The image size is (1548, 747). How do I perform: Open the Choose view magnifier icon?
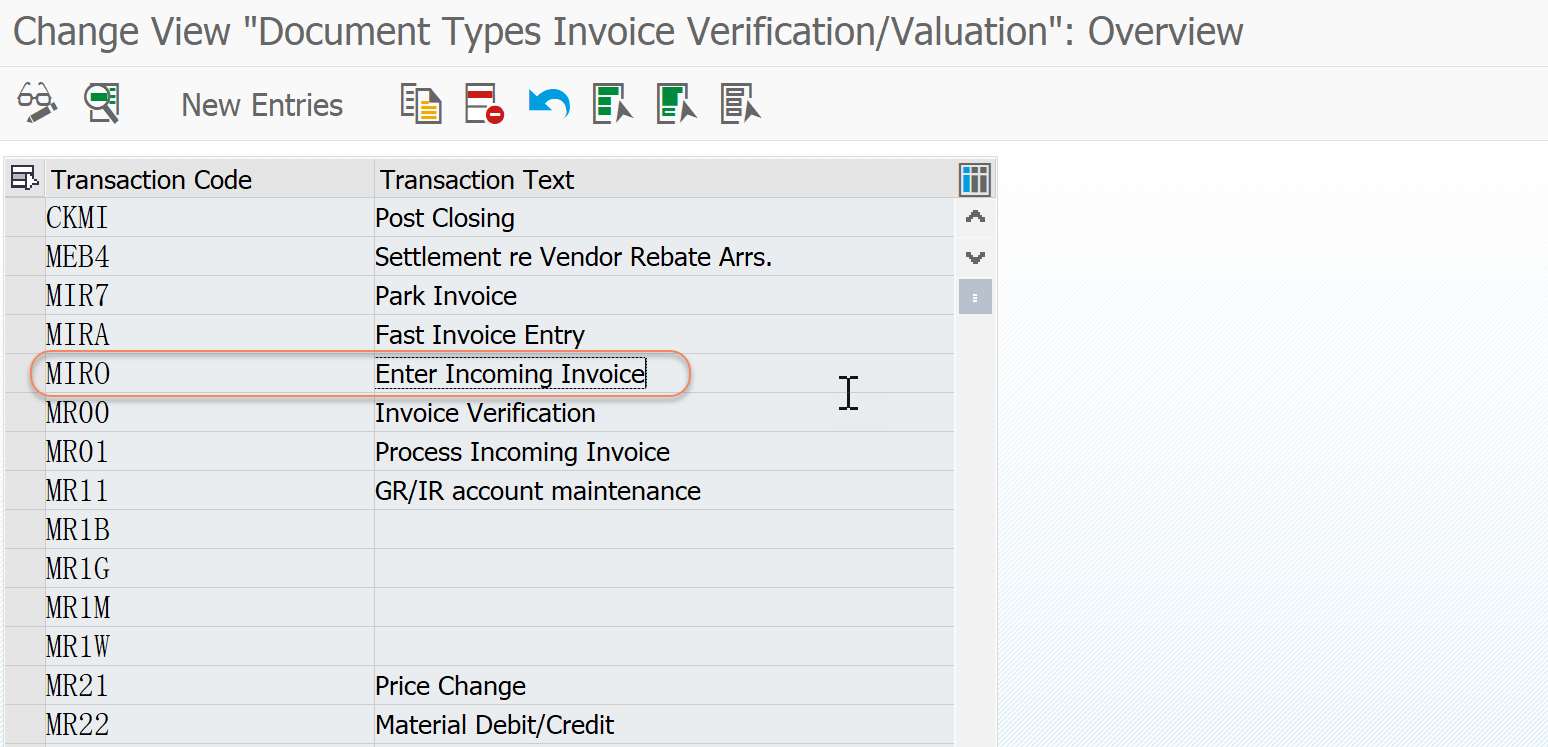pyautogui.click(x=103, y=103)
